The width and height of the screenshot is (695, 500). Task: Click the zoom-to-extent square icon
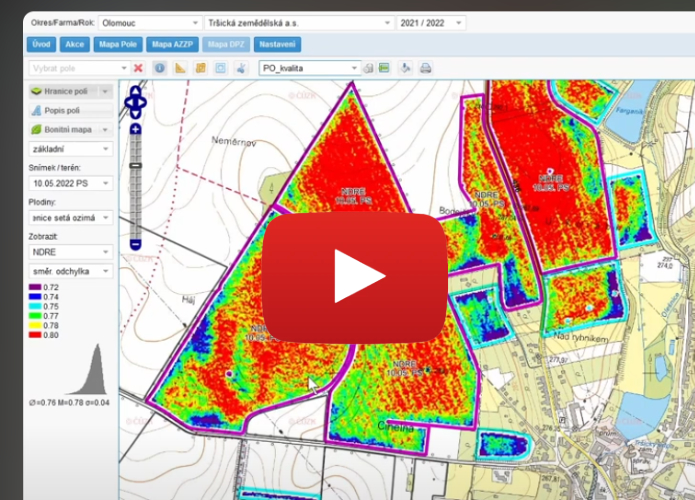[x=221, y=68]
